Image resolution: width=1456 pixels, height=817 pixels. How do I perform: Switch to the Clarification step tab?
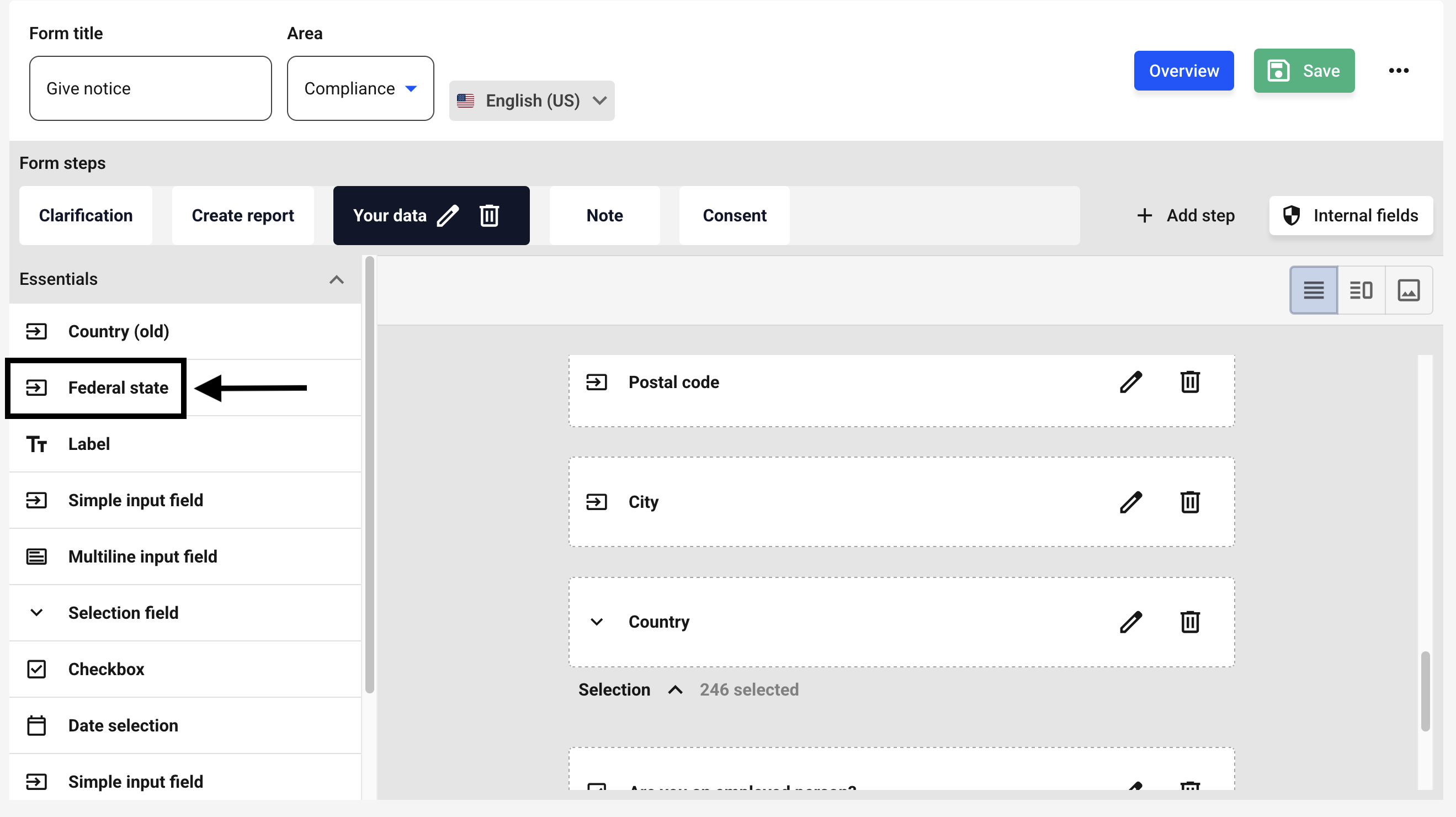point(86,215)
